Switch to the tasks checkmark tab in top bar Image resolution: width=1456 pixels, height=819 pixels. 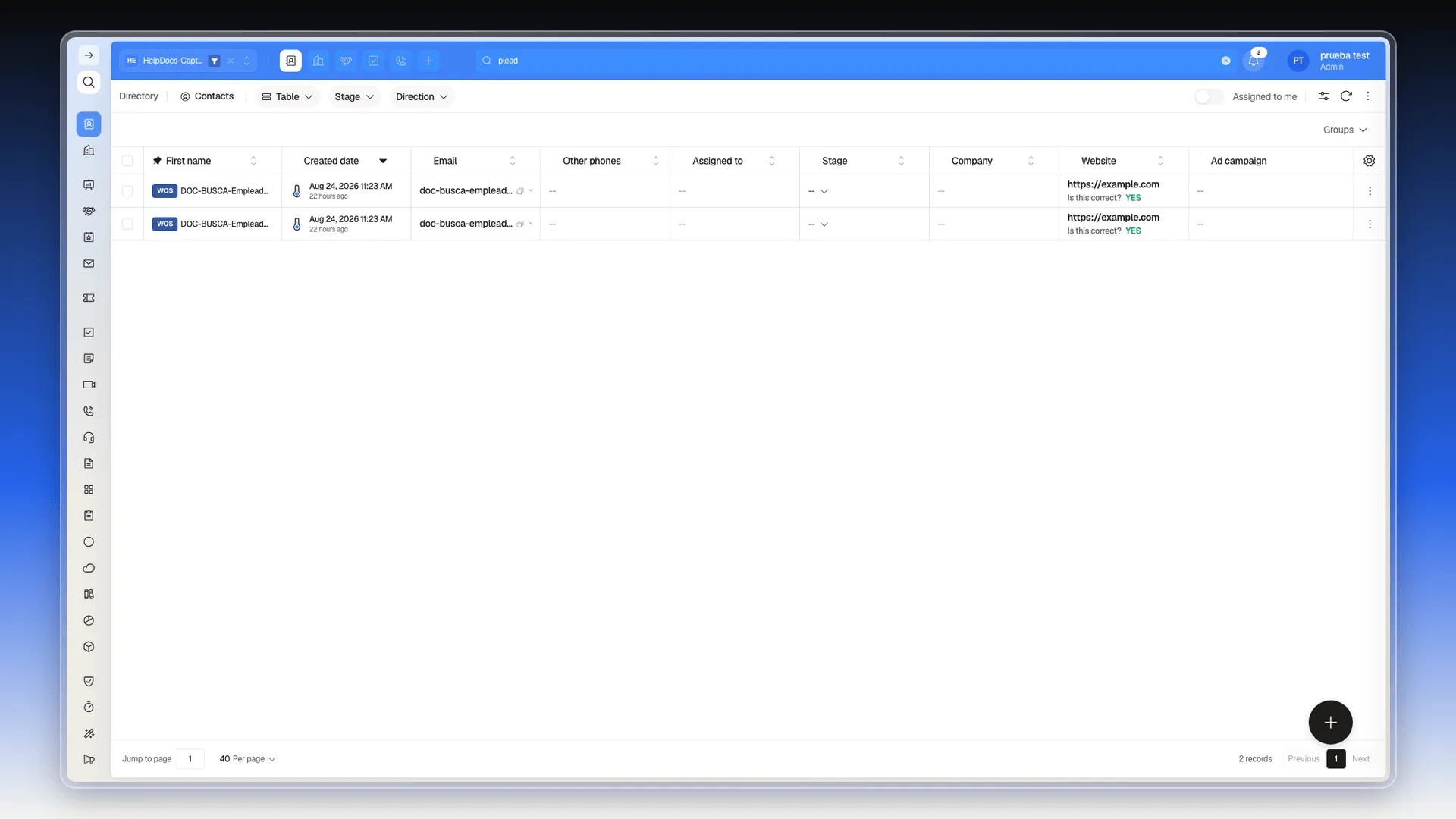tap(373, 61)
